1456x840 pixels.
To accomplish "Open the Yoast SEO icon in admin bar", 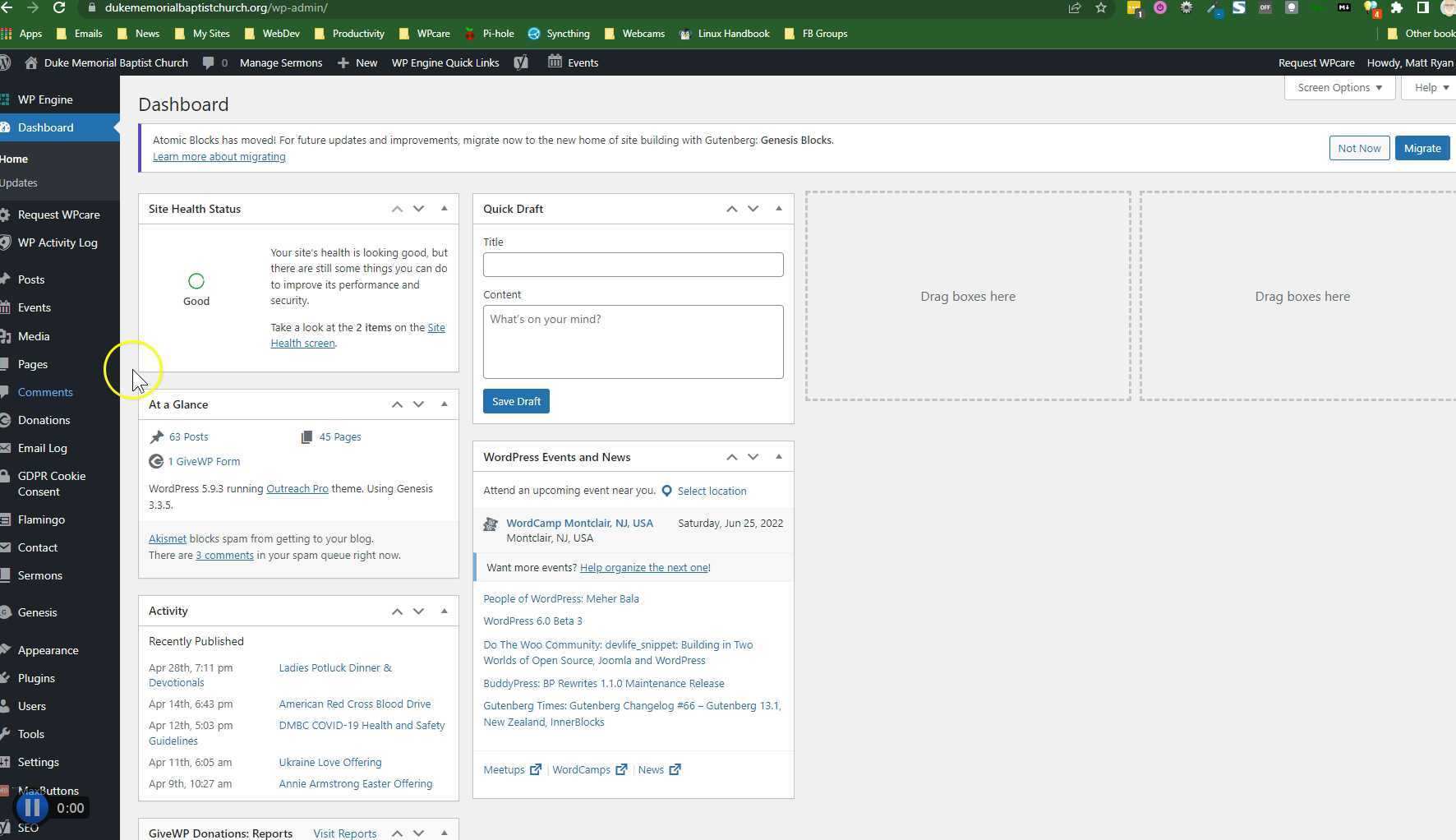I will point(522,62).
